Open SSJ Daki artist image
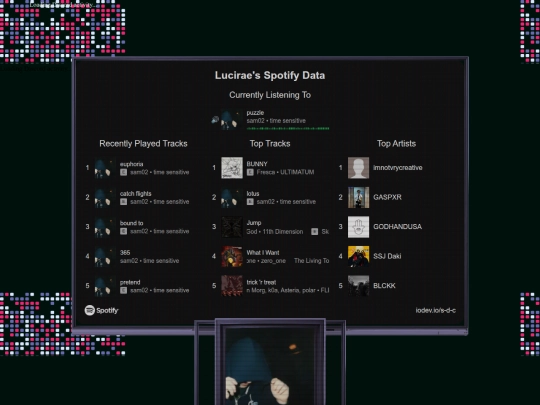 point(358,256)
